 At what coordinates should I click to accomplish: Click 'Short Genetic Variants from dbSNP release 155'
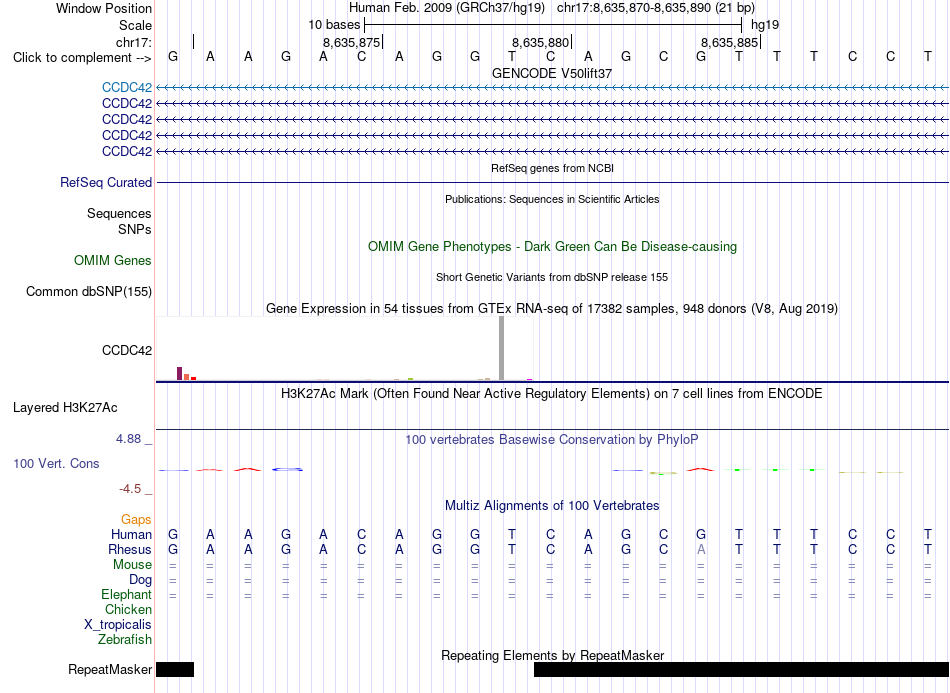552,277
